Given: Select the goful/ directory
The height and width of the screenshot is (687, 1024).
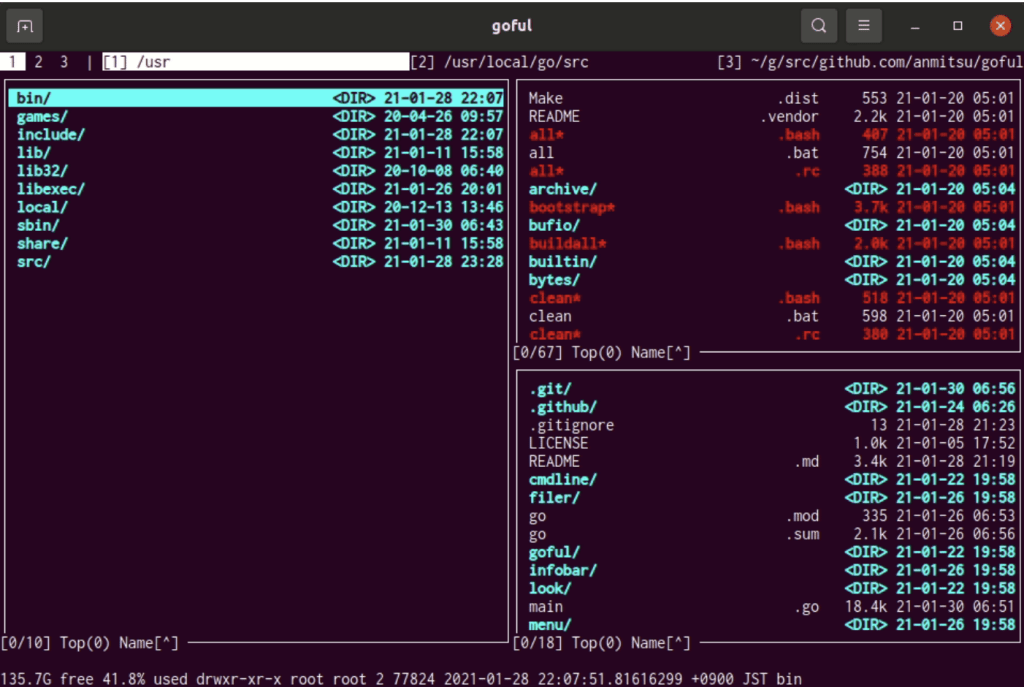Looking at the screenshot, I should click(771, 552).
